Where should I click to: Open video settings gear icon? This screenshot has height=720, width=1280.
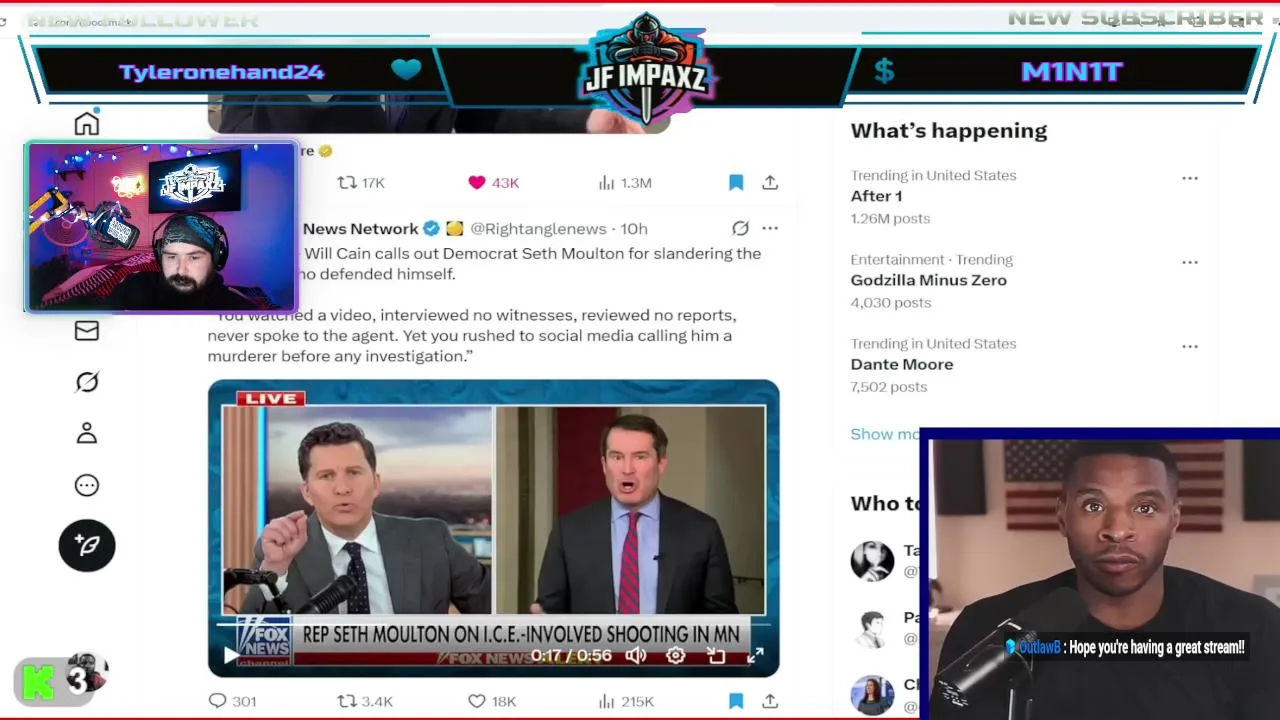coord(676,656)
